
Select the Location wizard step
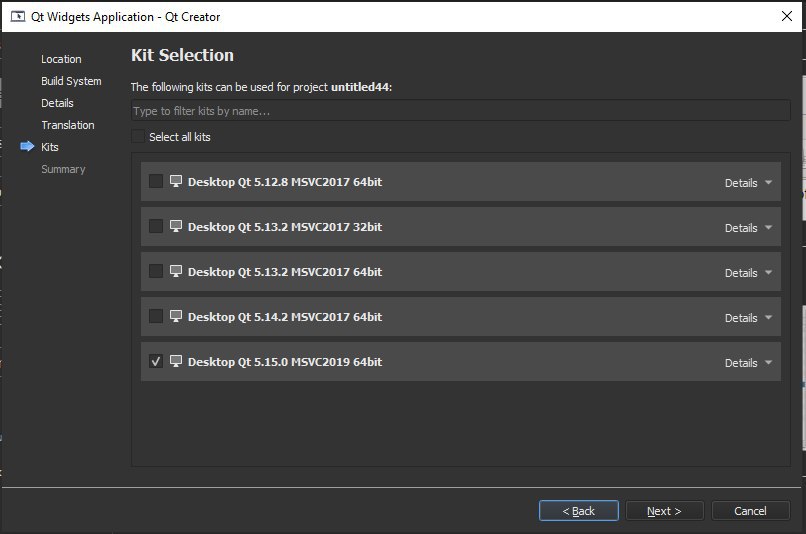[61, 59]
